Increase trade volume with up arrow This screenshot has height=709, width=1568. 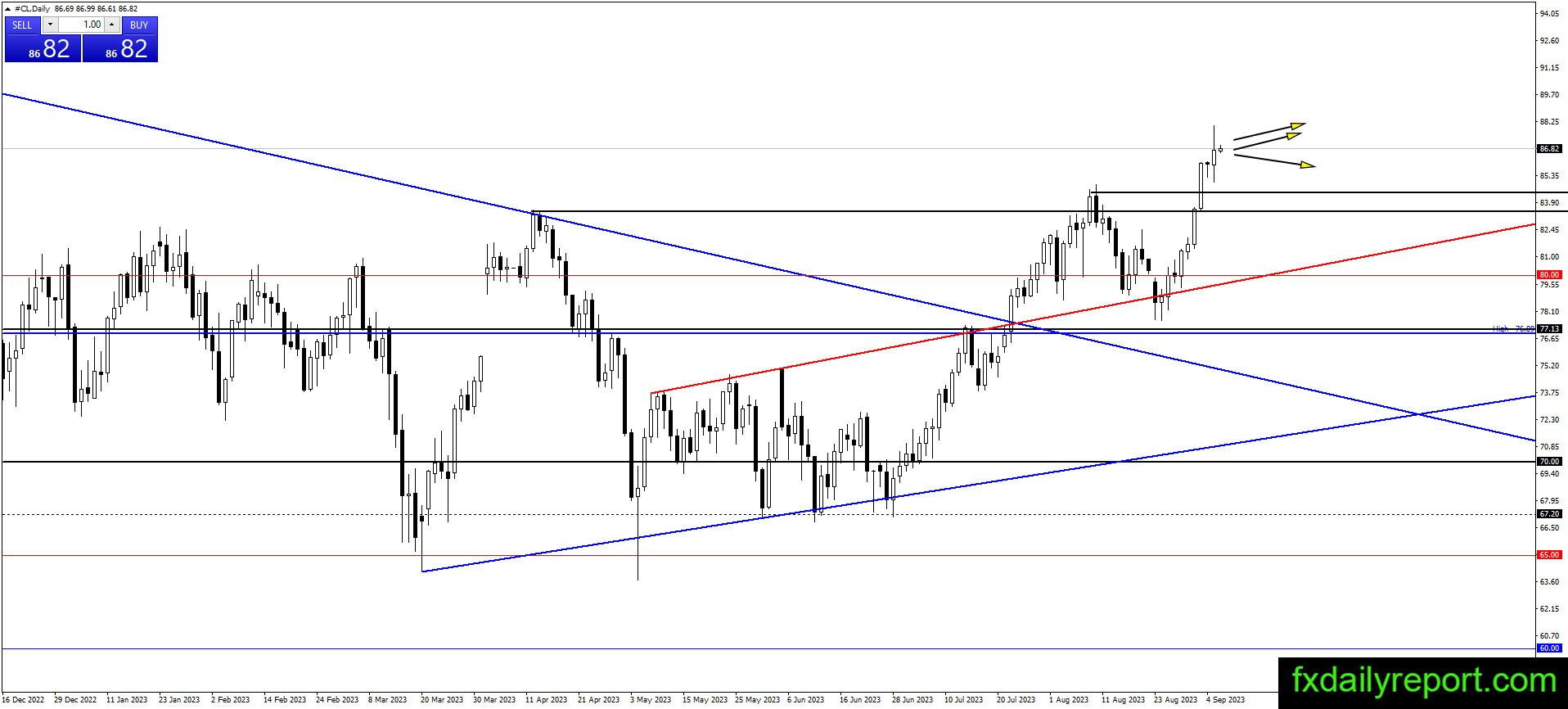[x=111, y=25]
